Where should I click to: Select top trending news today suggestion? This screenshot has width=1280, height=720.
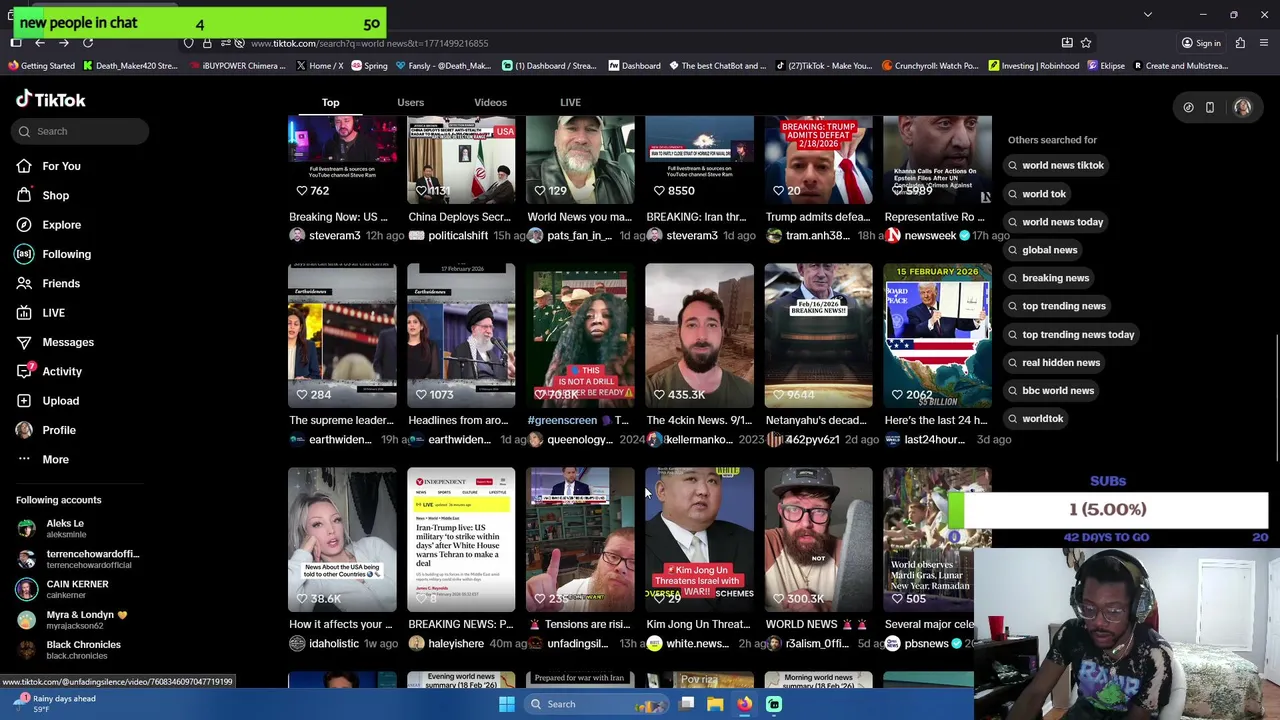point(1071,334)
